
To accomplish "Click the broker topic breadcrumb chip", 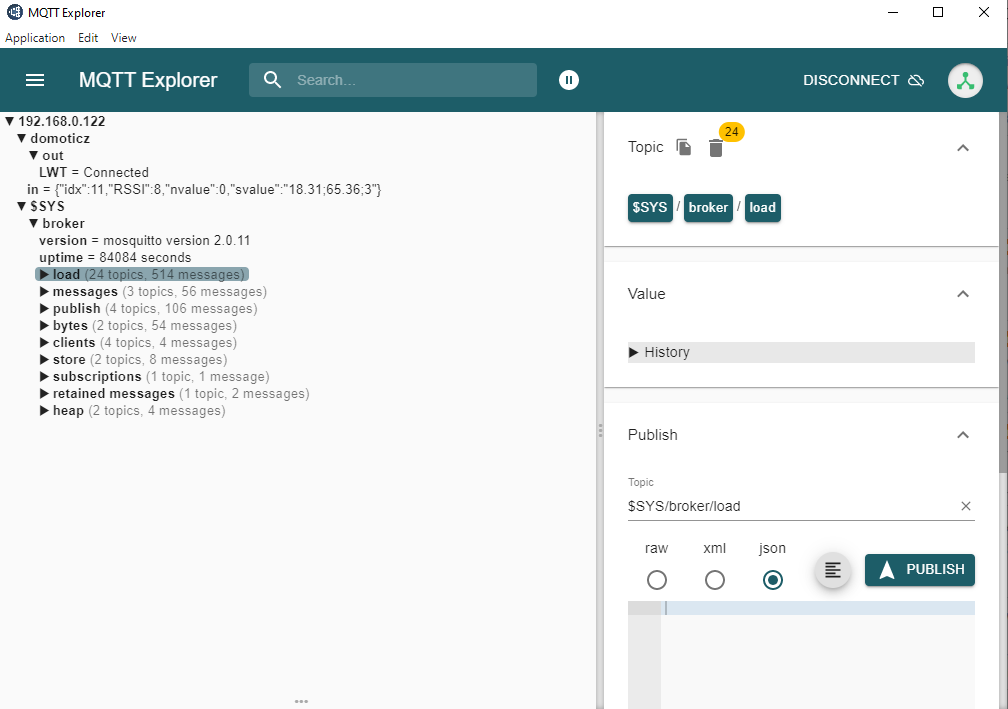I will tap(708, 208).
